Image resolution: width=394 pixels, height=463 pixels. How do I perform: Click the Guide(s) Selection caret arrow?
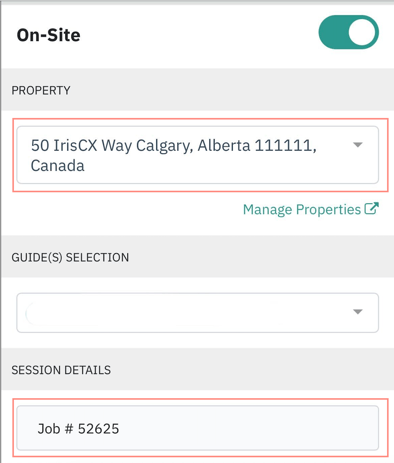tap(358, 312)
